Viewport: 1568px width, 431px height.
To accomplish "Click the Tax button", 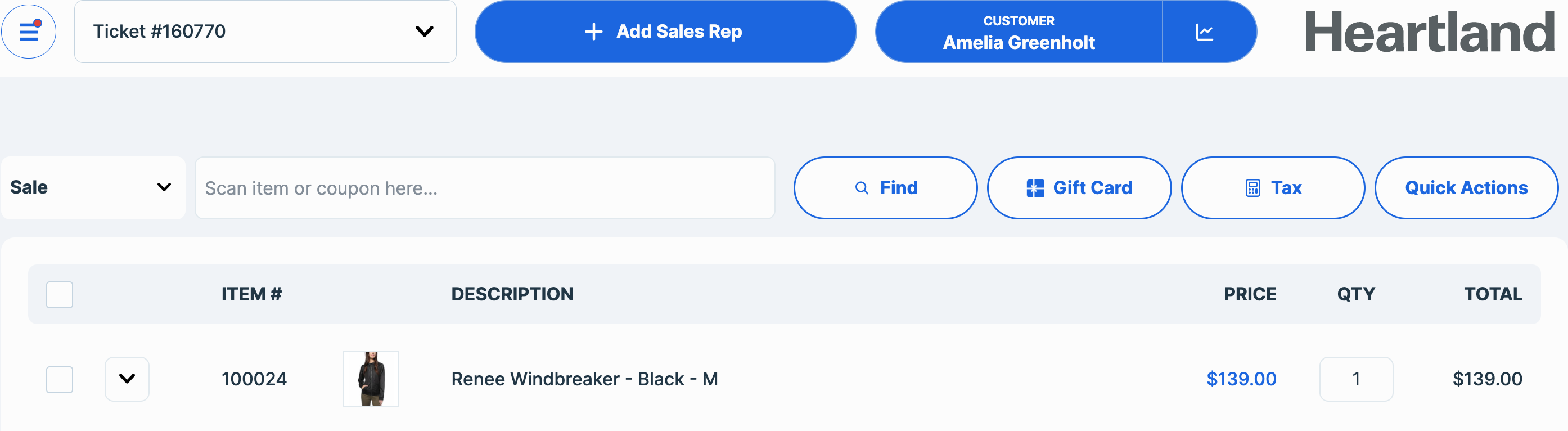I will coord(1273,187).
